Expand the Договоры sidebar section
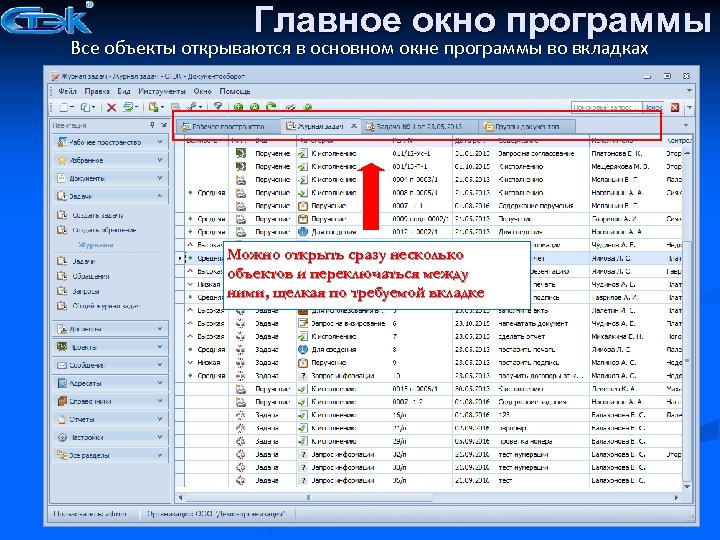720x540 pixels. tap(160, 329)
